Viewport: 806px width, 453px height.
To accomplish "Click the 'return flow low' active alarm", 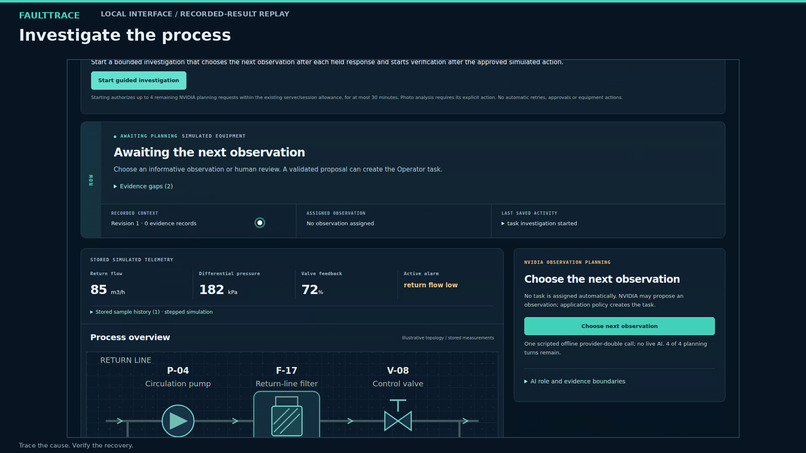I will (430, 285).
